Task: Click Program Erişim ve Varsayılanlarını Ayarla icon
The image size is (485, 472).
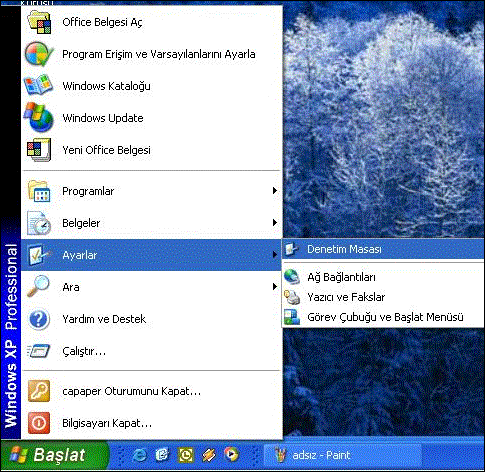Action: tap(39, 54)
